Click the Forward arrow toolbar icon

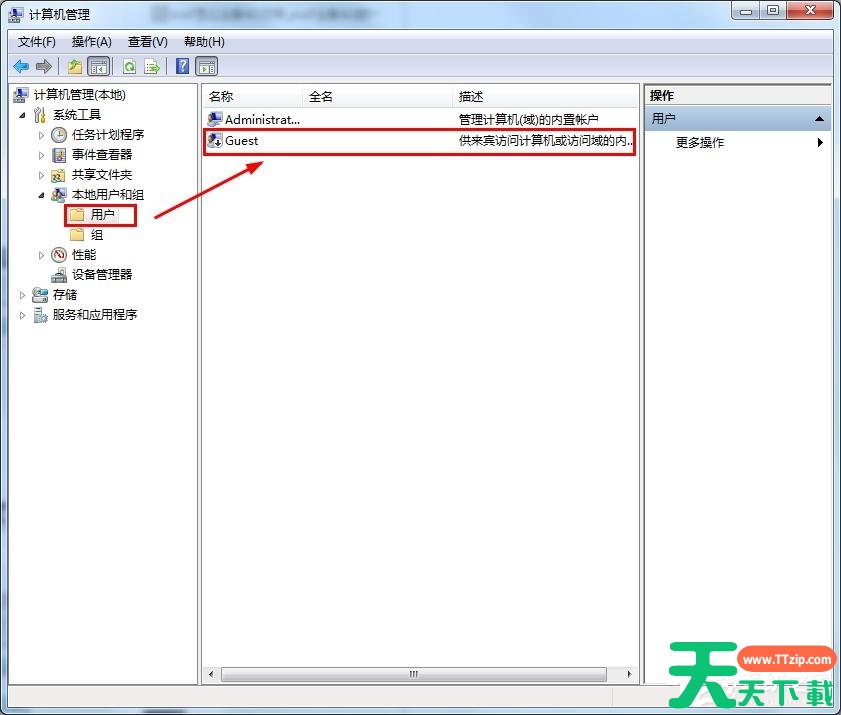point(43,67)
